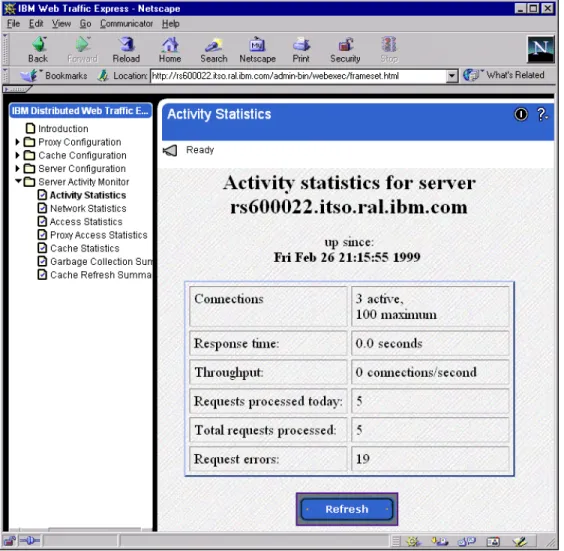The image size is (564, 551).
Task: Open Garbage Collection Summary
Action: [101, 261]
